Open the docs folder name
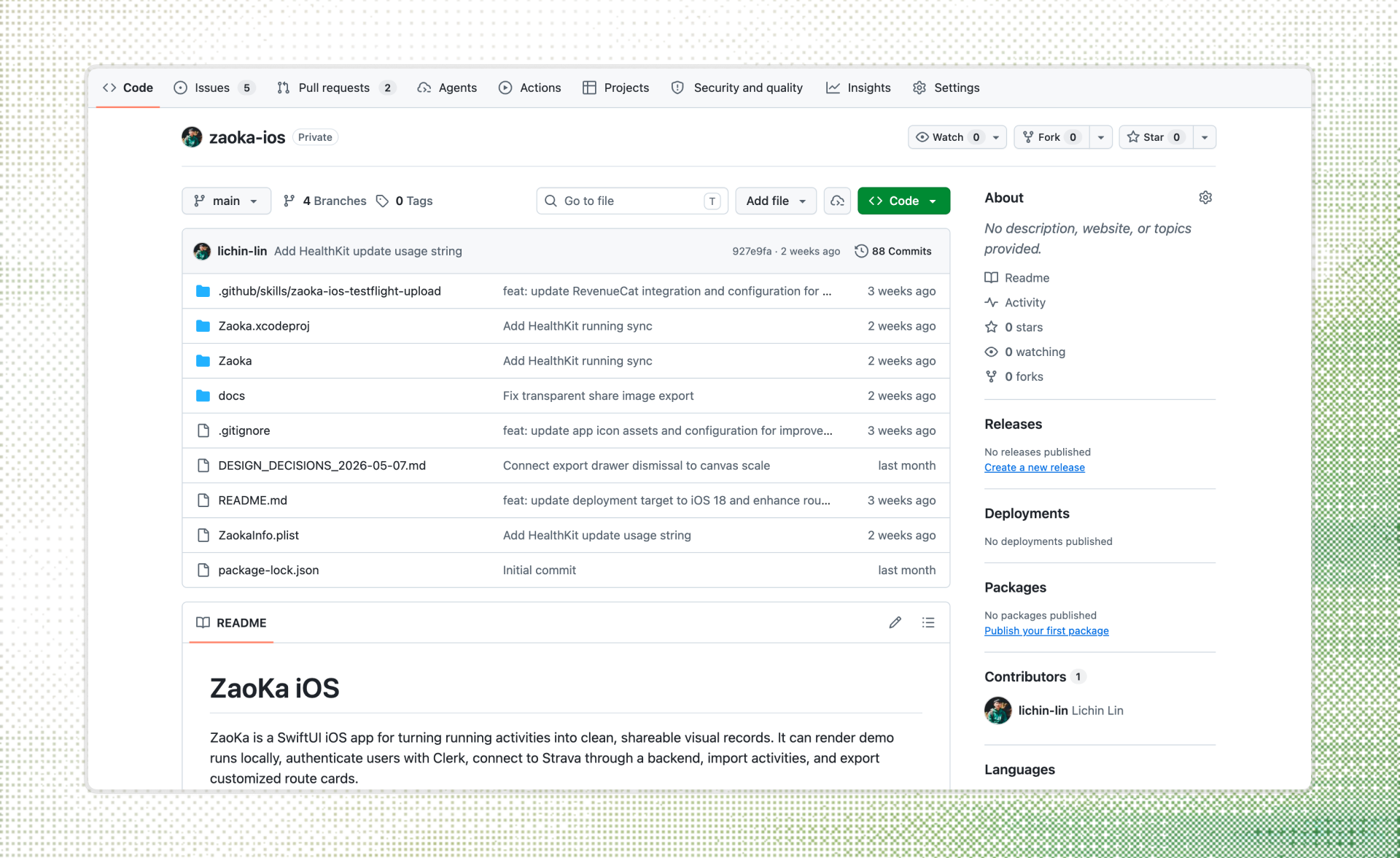The width and height of the screenshot is (1400, 858). 231,395
